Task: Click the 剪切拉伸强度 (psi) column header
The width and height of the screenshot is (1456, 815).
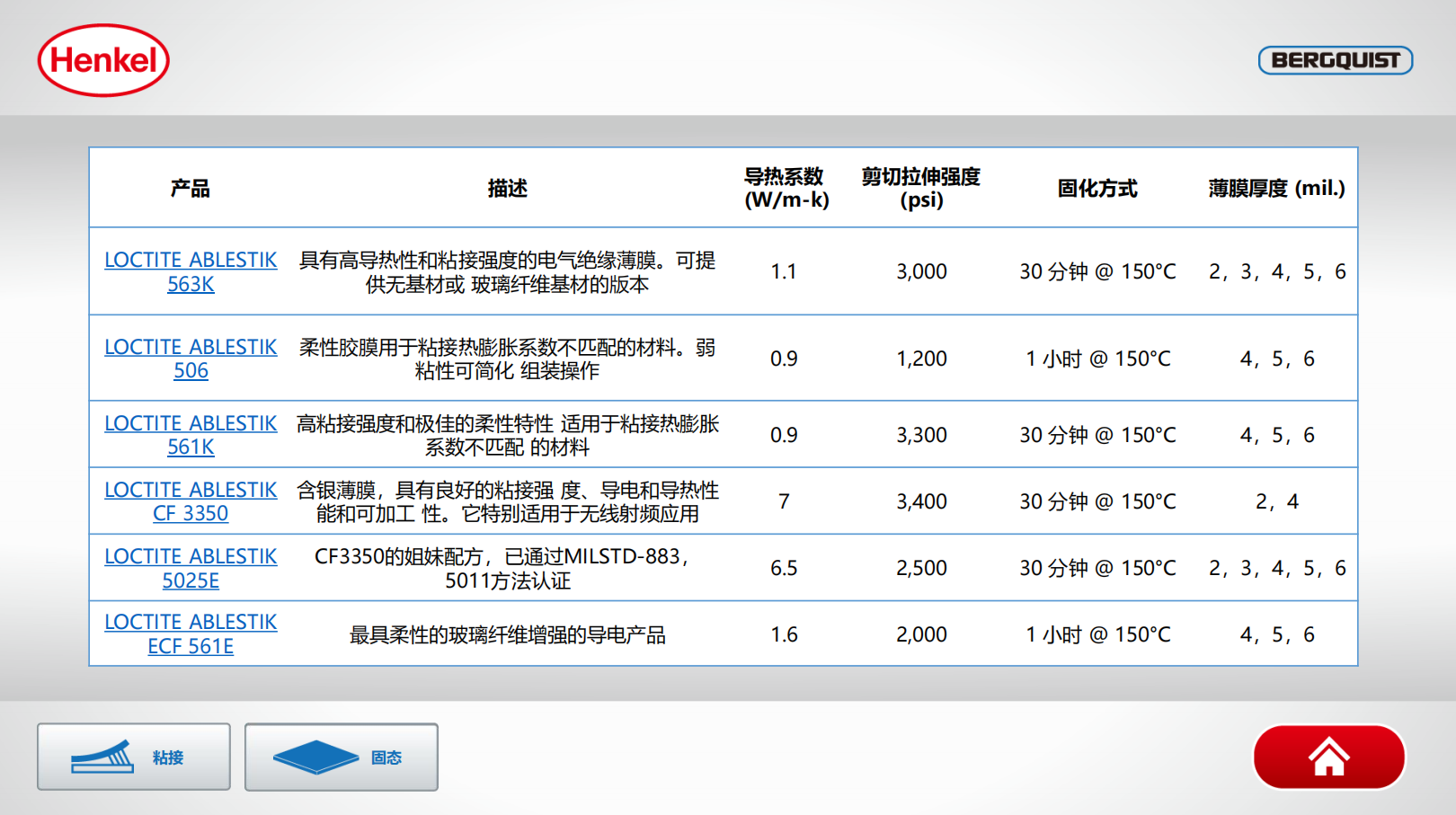Action: [921, 188]
